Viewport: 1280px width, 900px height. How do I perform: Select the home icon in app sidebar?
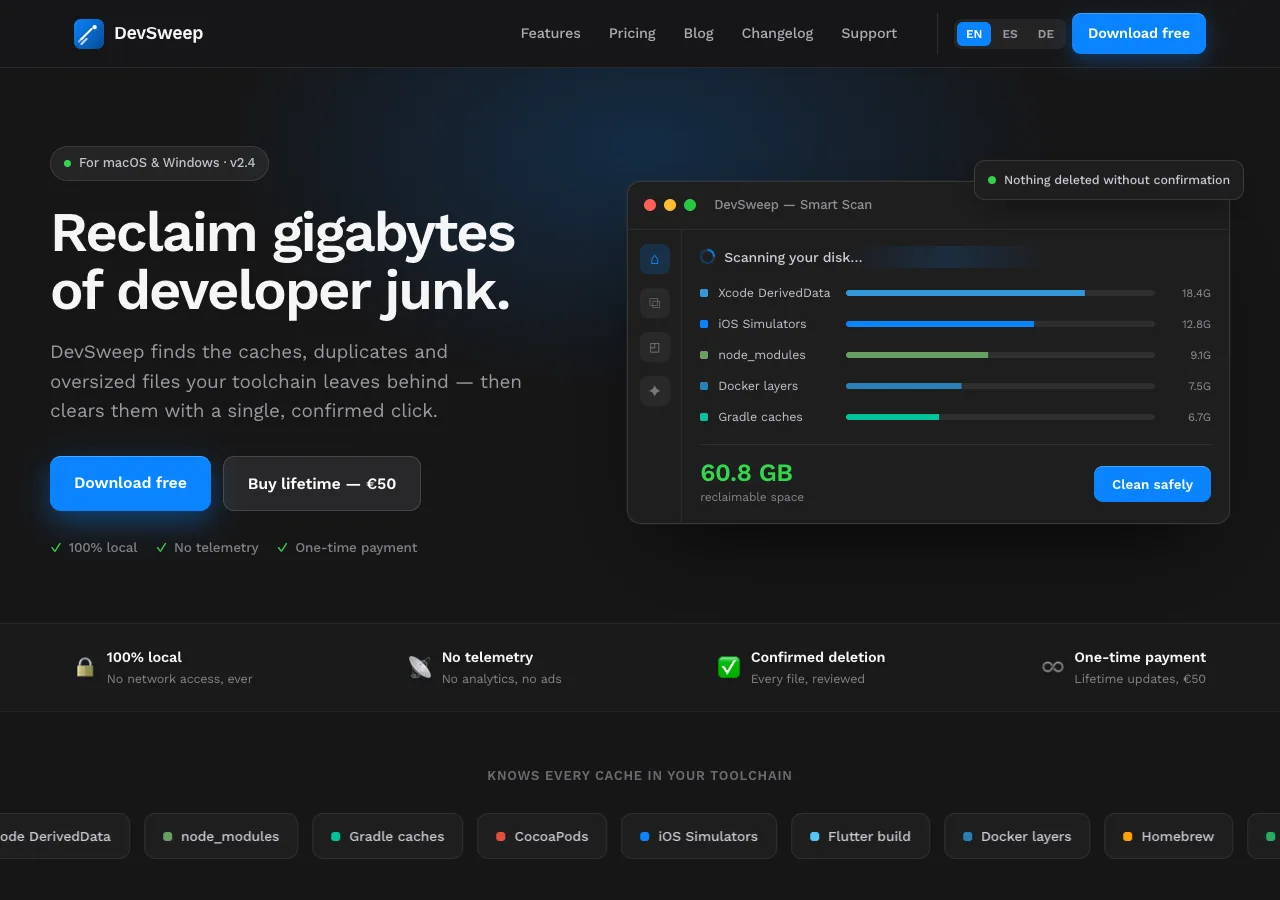(x=655, y=259)
